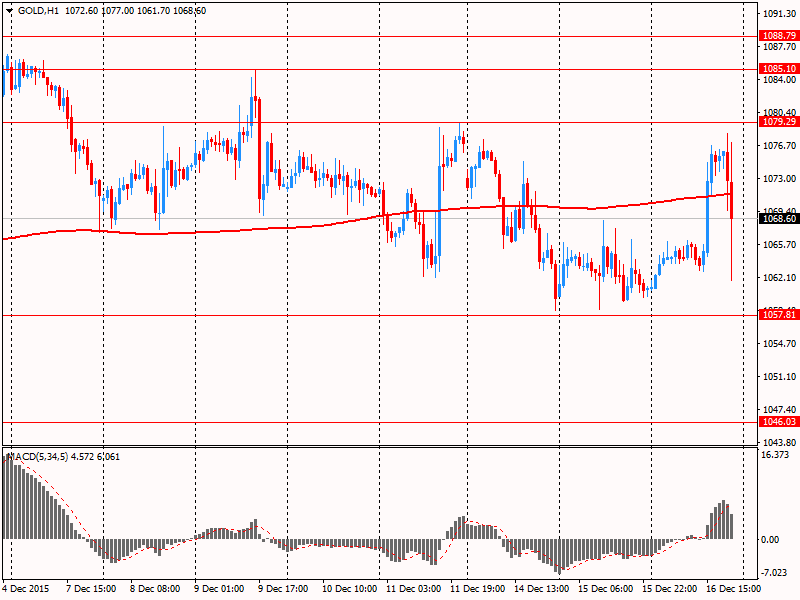Image resolution: width=800 pixels, height=600 pixels.
Task: Select the 1091.30 price scale value
Action: click(x=779, y=14)
